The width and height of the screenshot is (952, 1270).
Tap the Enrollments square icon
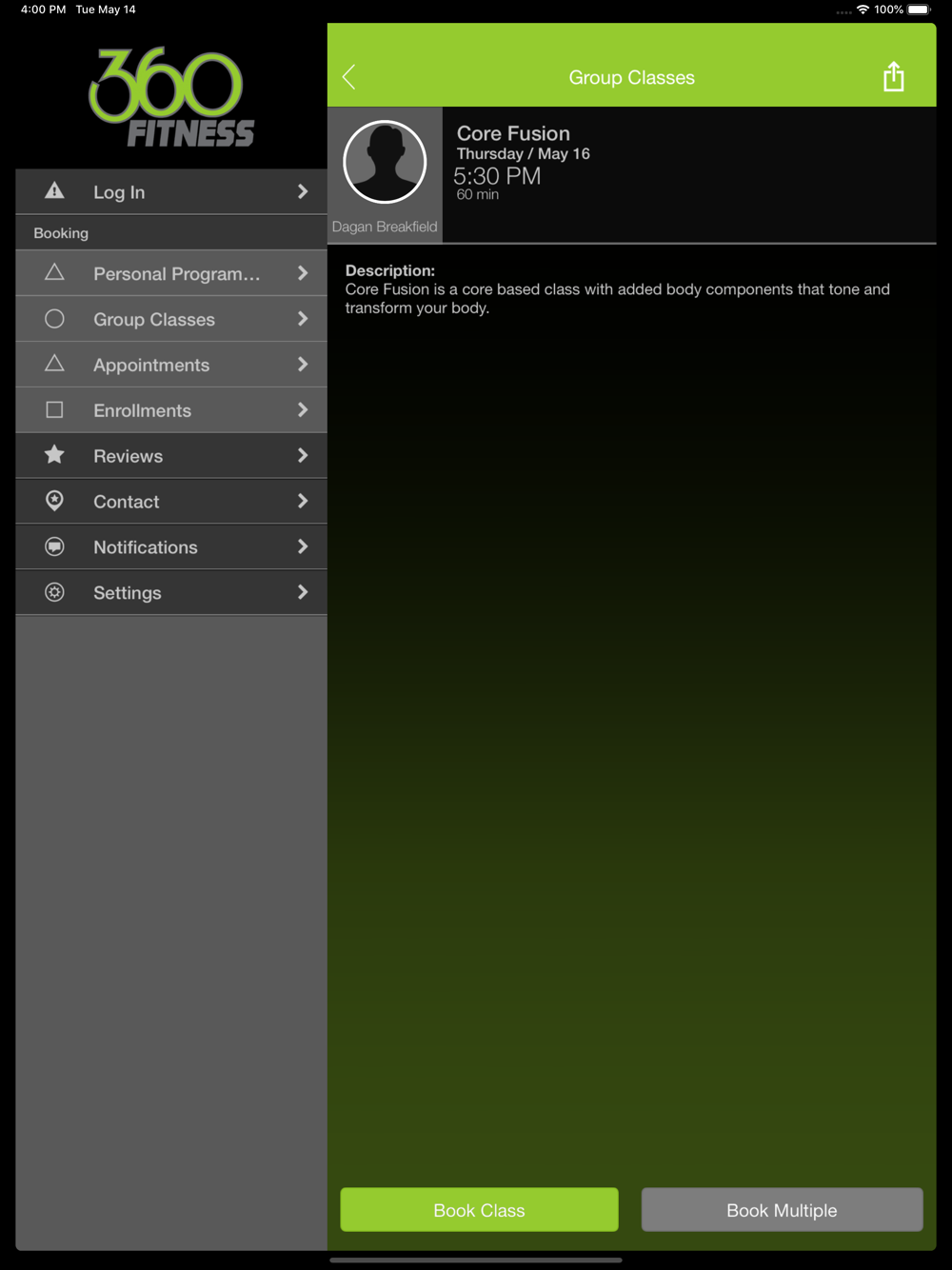(55, 409)
